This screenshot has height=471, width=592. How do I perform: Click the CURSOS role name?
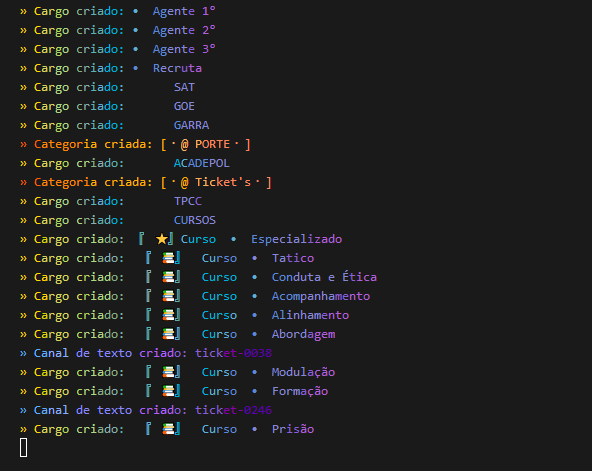point(195,220)
